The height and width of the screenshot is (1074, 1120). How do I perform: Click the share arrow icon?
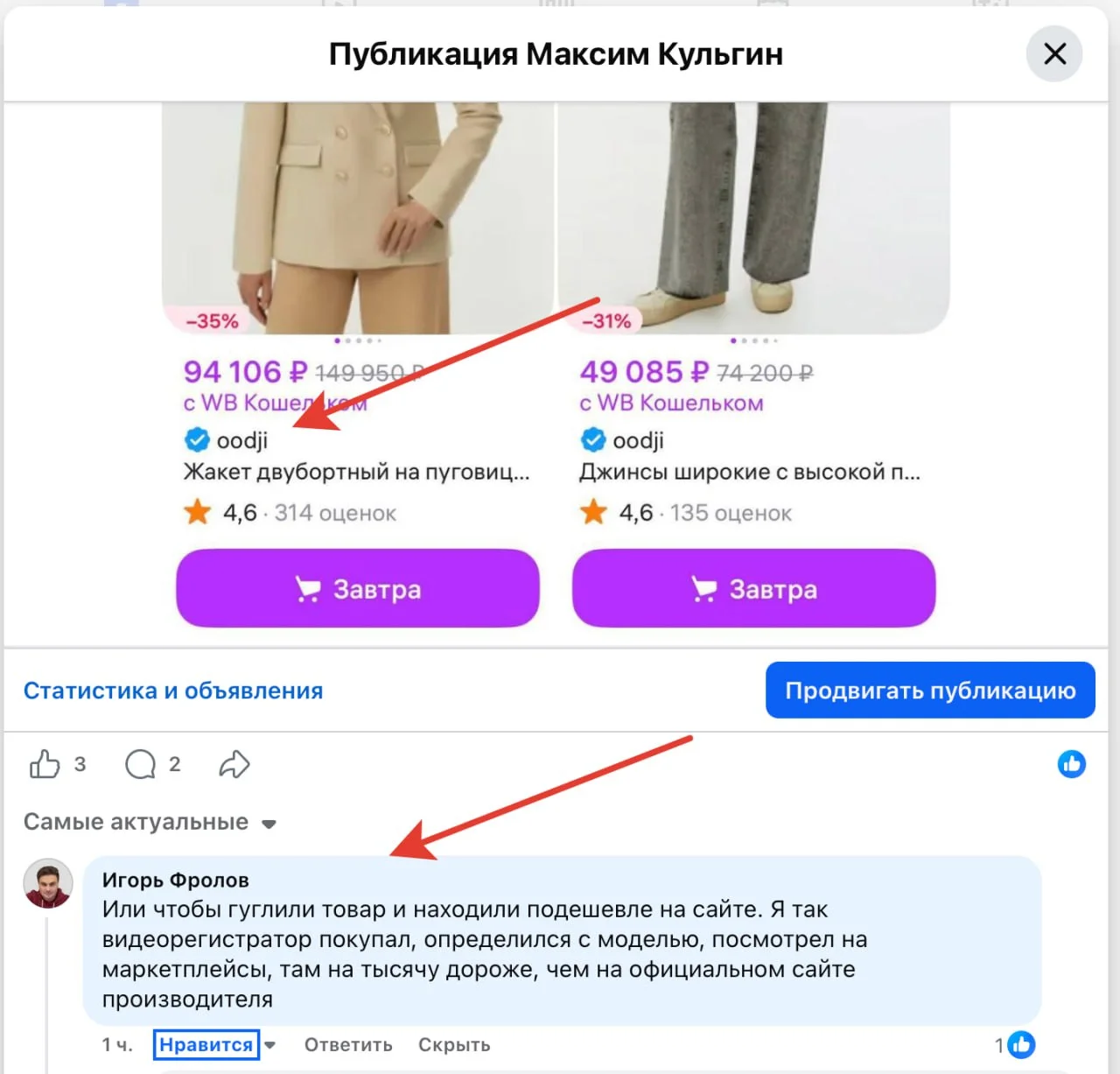pyautogui.click(x=234, y=764)
